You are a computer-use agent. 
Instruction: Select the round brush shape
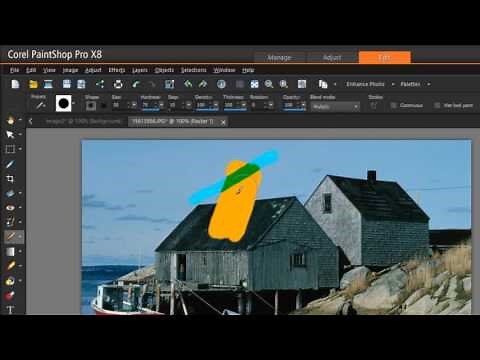104,106
